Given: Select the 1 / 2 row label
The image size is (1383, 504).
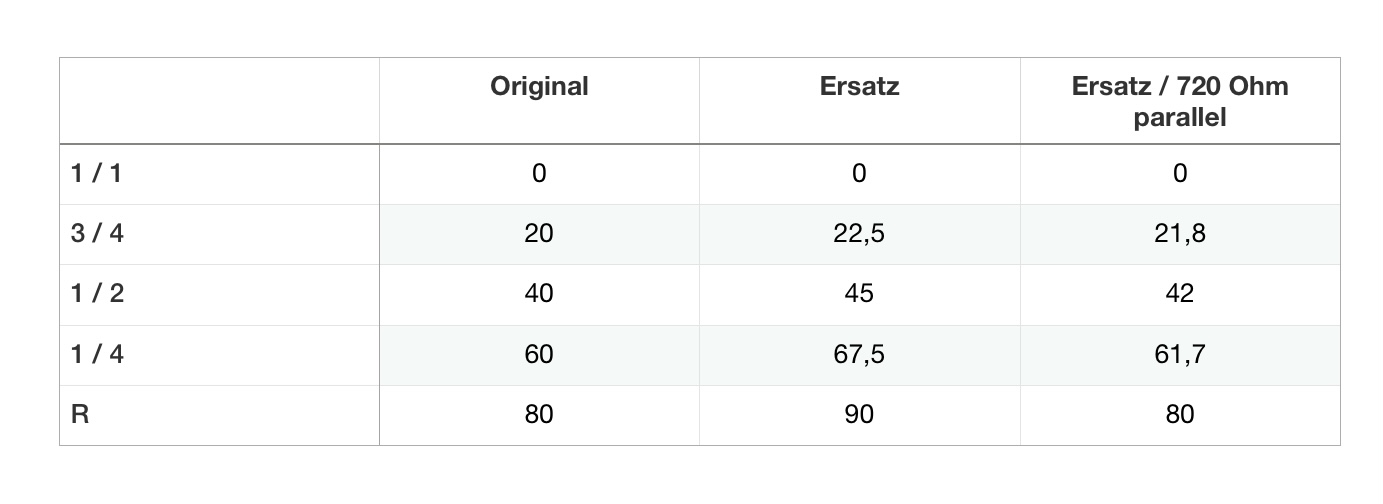Looking at the screenshot, I should point(97,294).
